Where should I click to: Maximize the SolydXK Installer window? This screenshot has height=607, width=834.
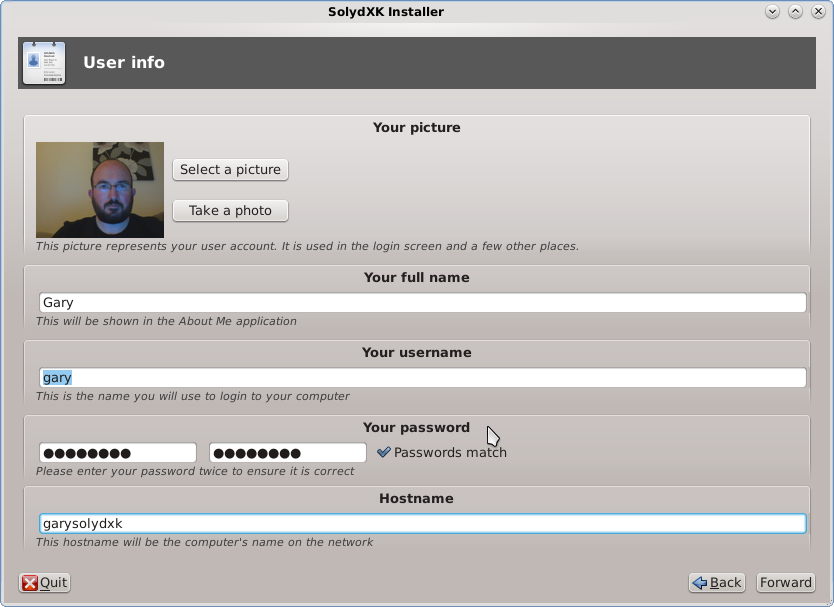[x=795, y=12]
